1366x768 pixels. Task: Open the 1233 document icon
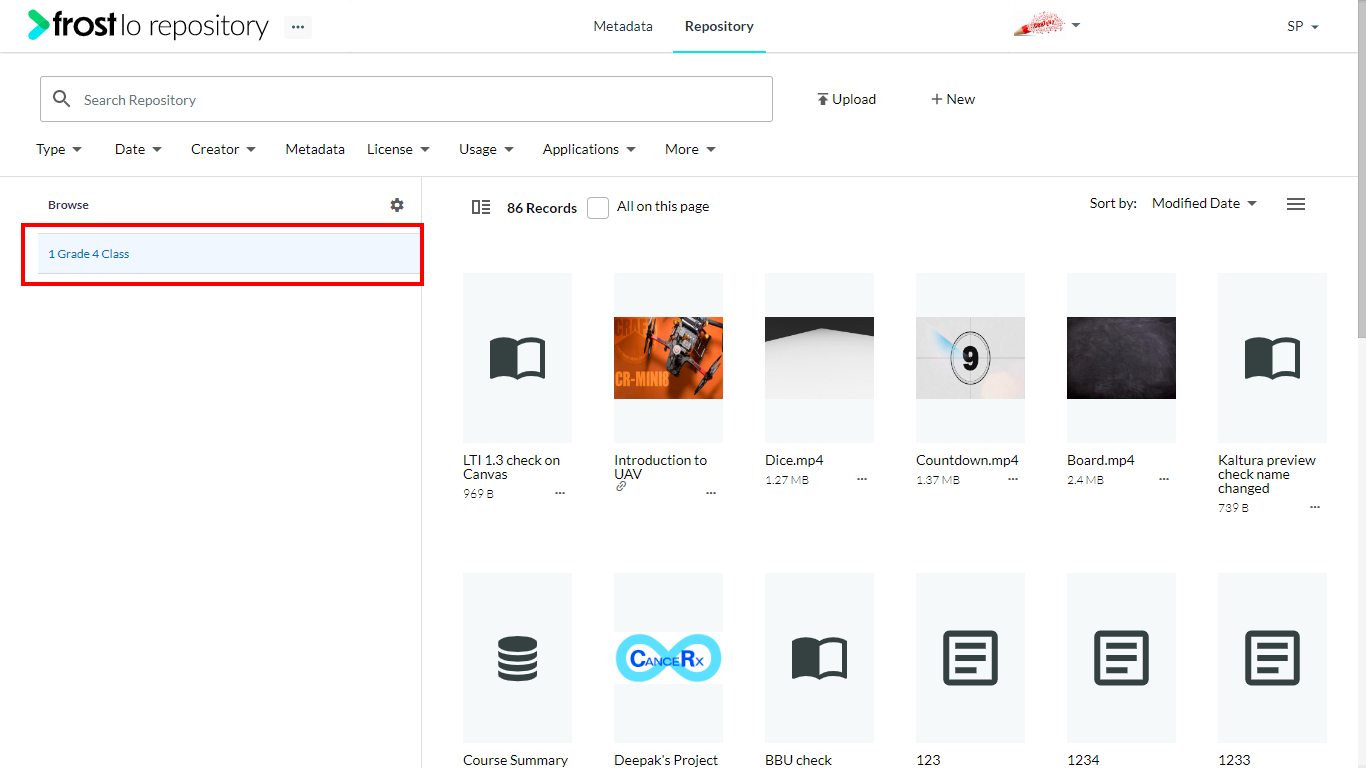tap(1272, 658)
